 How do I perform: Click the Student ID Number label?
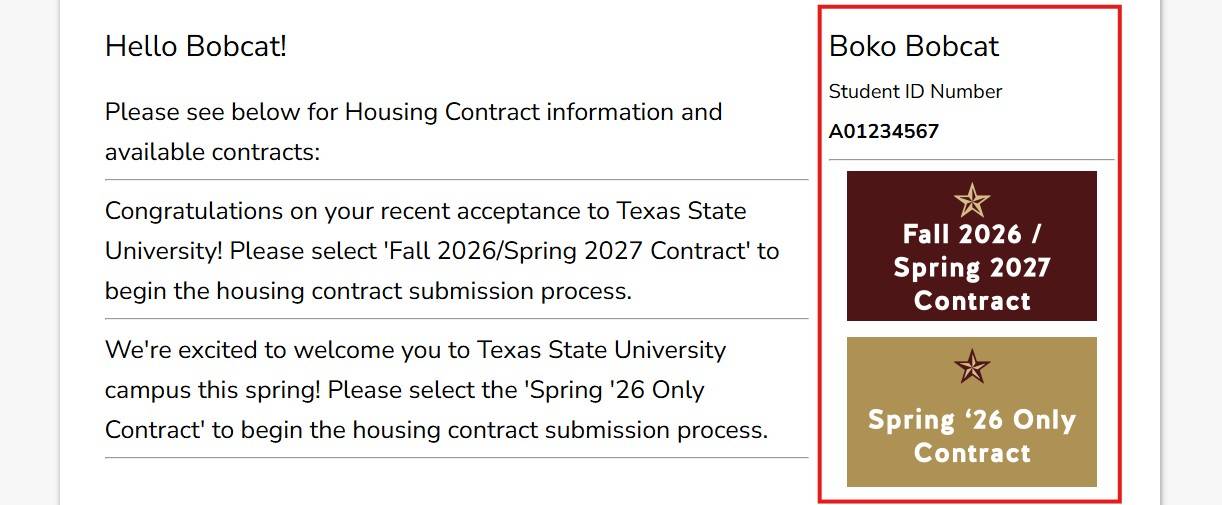coord(915,92)
